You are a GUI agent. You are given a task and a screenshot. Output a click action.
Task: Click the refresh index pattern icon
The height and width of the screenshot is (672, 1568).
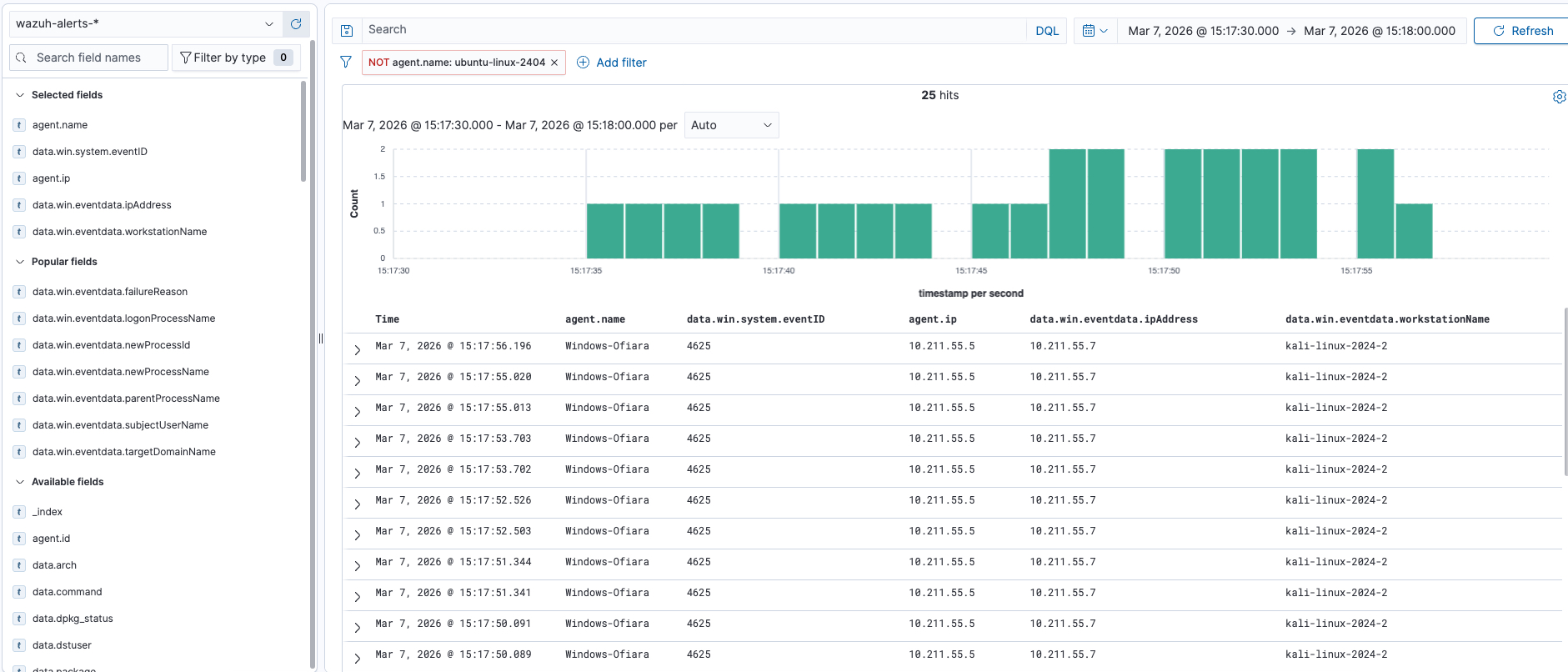point(296,24)
